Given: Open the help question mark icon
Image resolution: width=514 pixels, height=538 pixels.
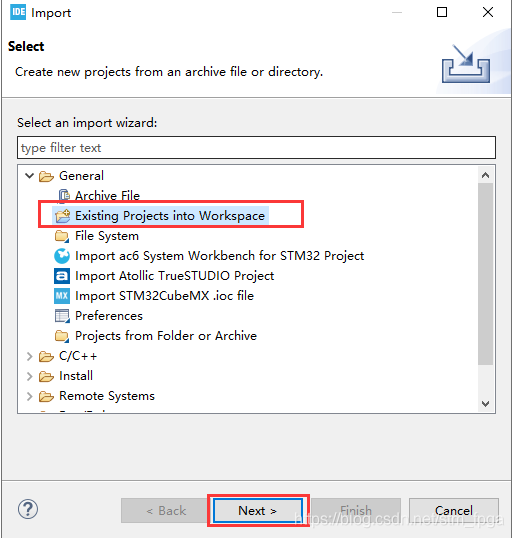Looking at the screenshot, I should pyautogui.click(x=28, y=509).
